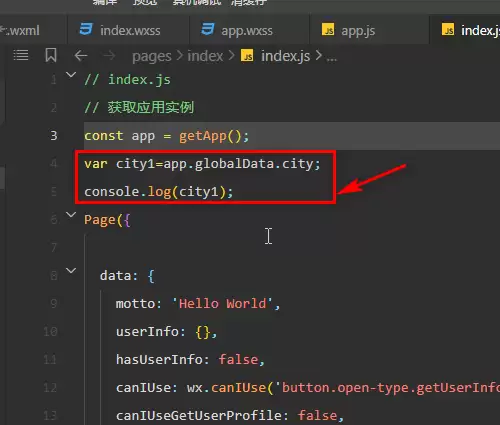
Task: Collapse the fold arrow at line 1
Action: click(x=71, y=75)
